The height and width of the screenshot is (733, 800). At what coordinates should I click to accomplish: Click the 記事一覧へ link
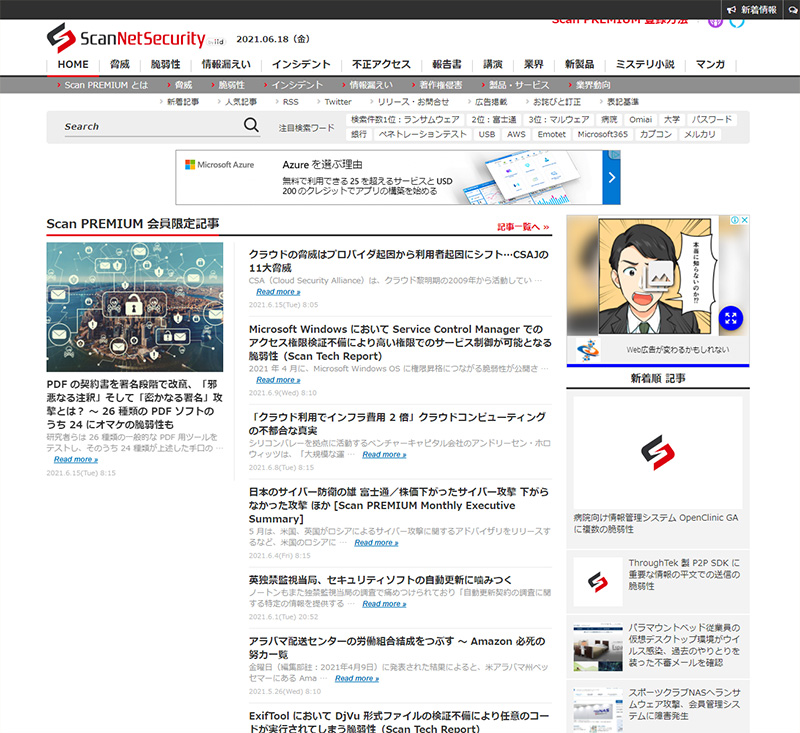pos(523,226)
